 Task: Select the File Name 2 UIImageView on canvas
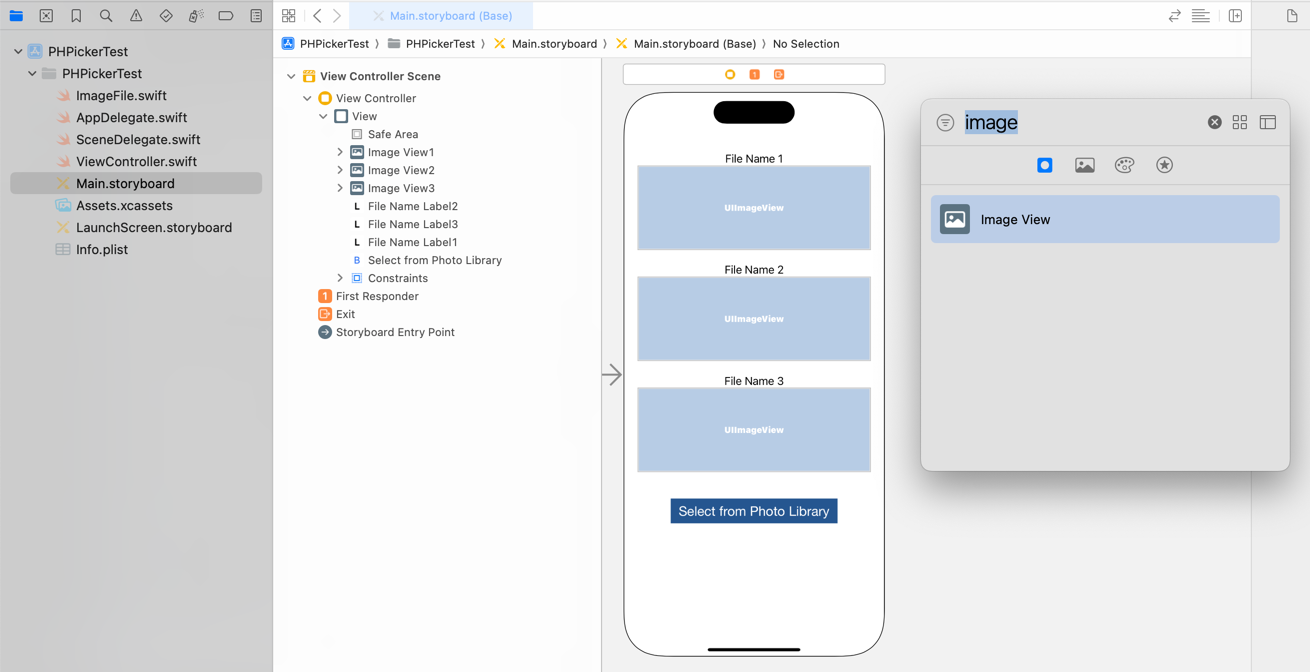(753, 319)
